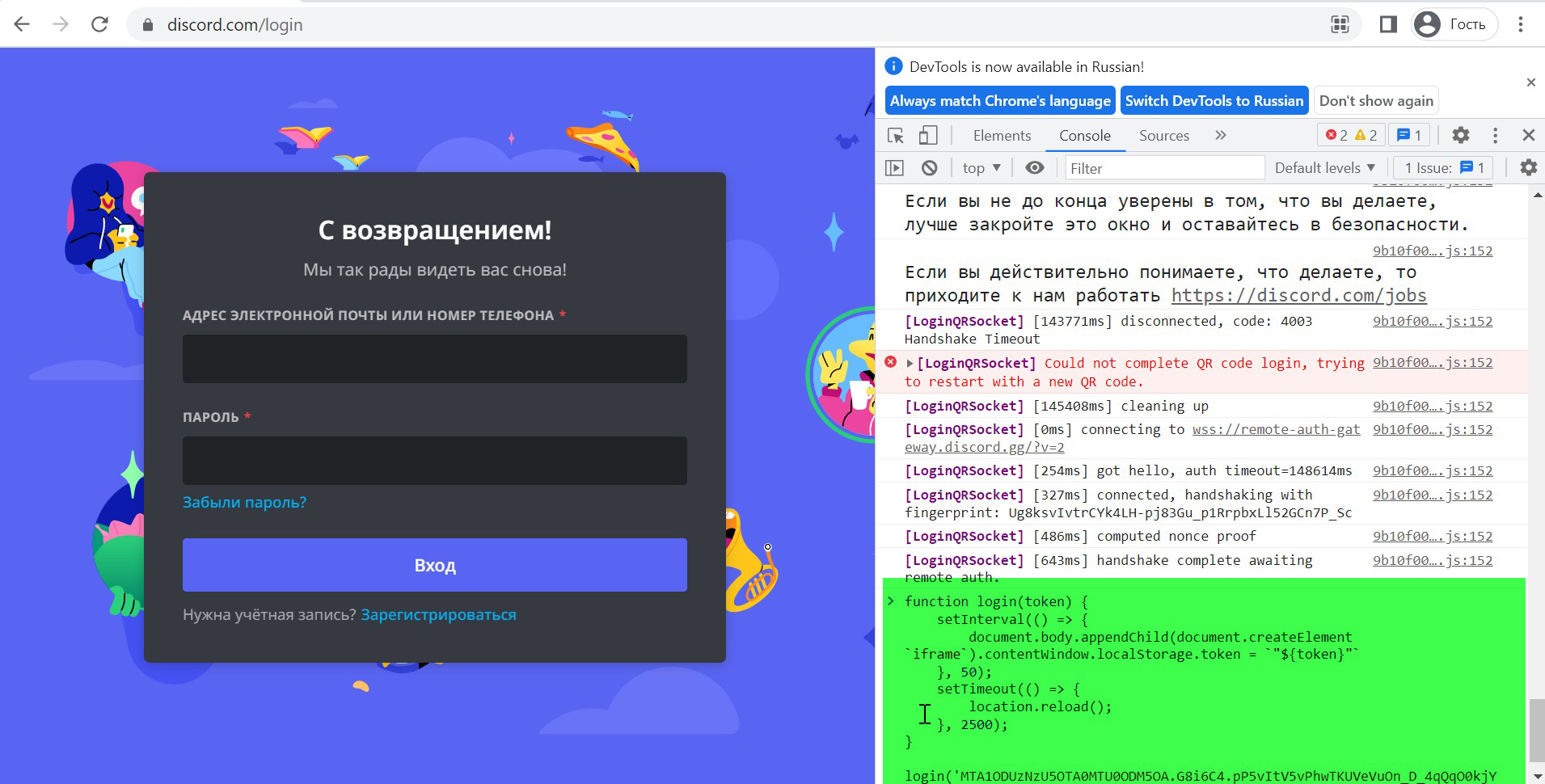Open Chrome three-dot menu
The image size is (1545, 784).
click(x=1521, y=24)
